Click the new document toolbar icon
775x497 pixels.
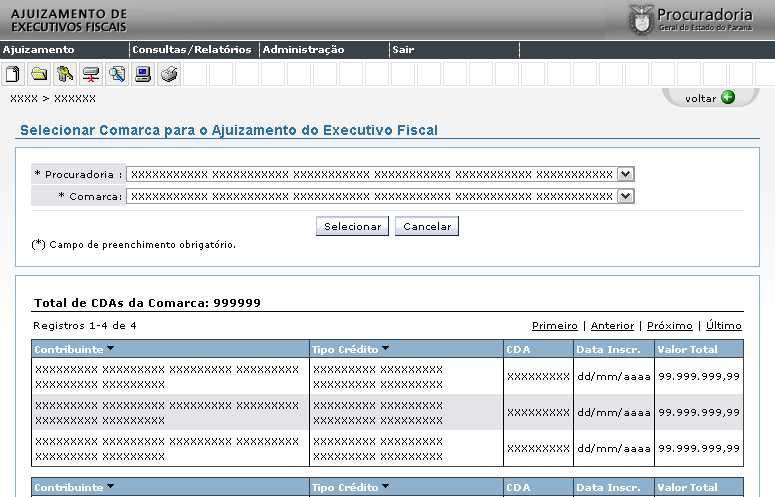coord(13,74)
